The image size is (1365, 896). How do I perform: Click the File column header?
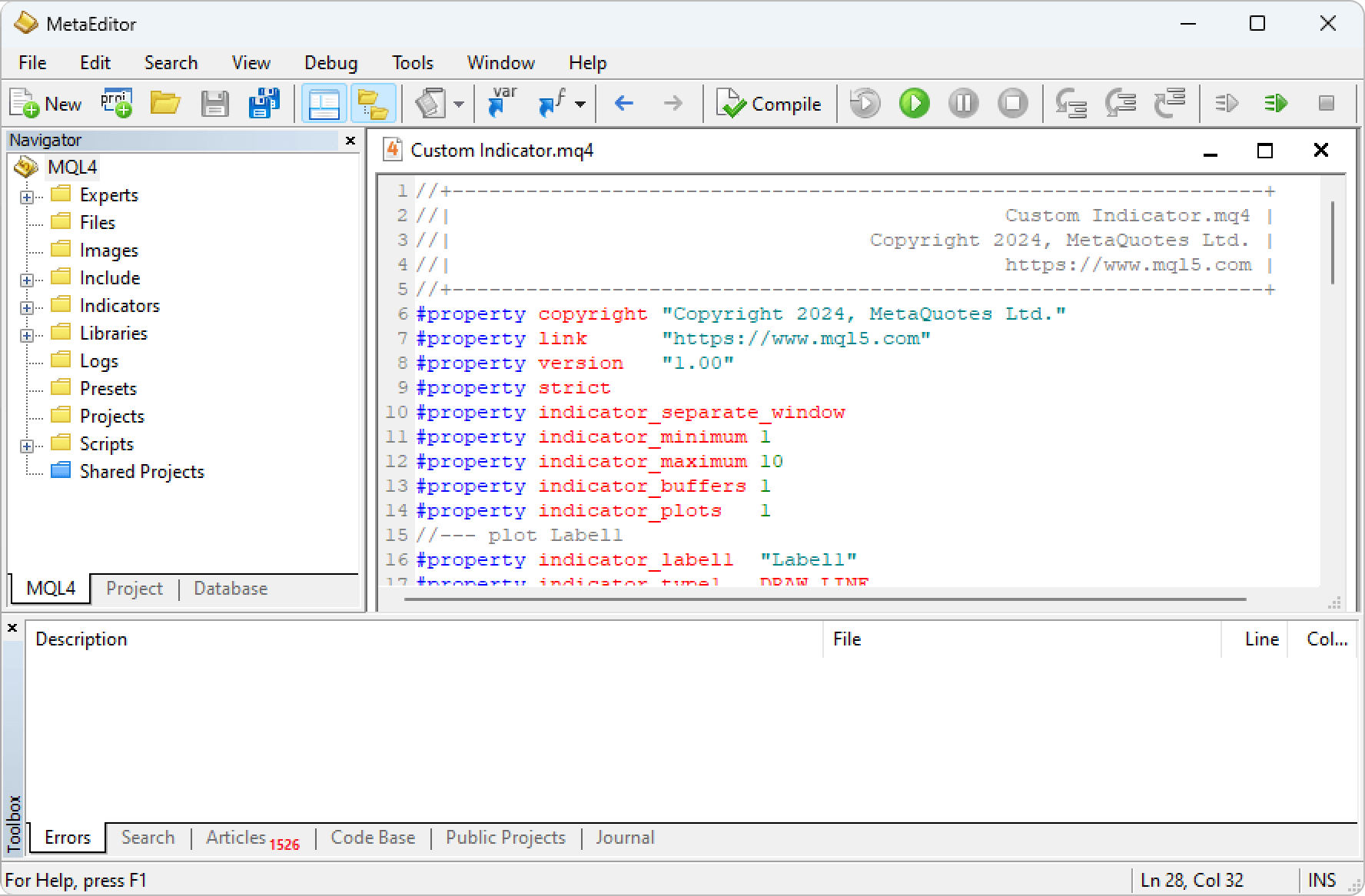pos(1023,639)
